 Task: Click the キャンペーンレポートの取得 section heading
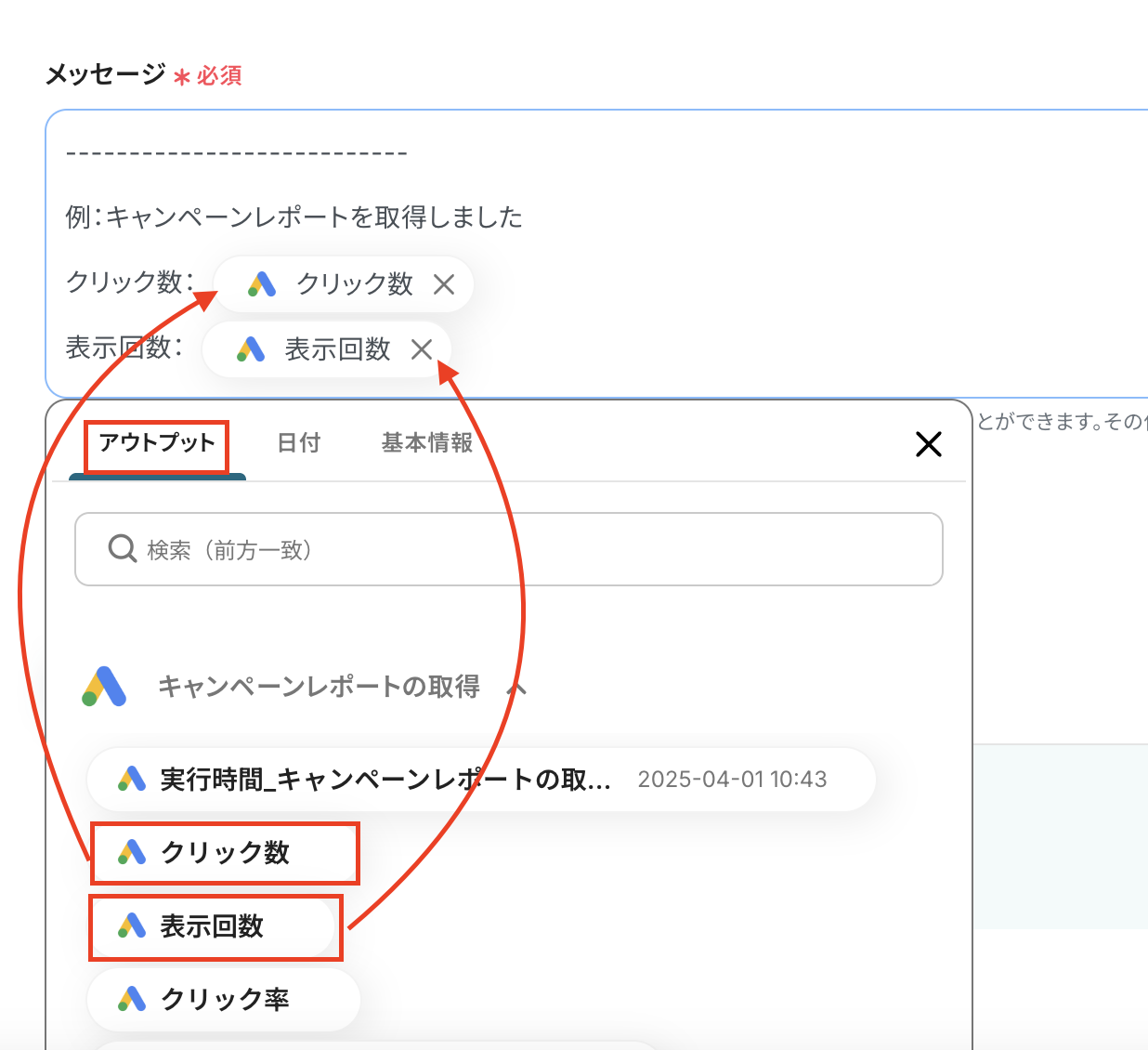[x=319, y=687]
